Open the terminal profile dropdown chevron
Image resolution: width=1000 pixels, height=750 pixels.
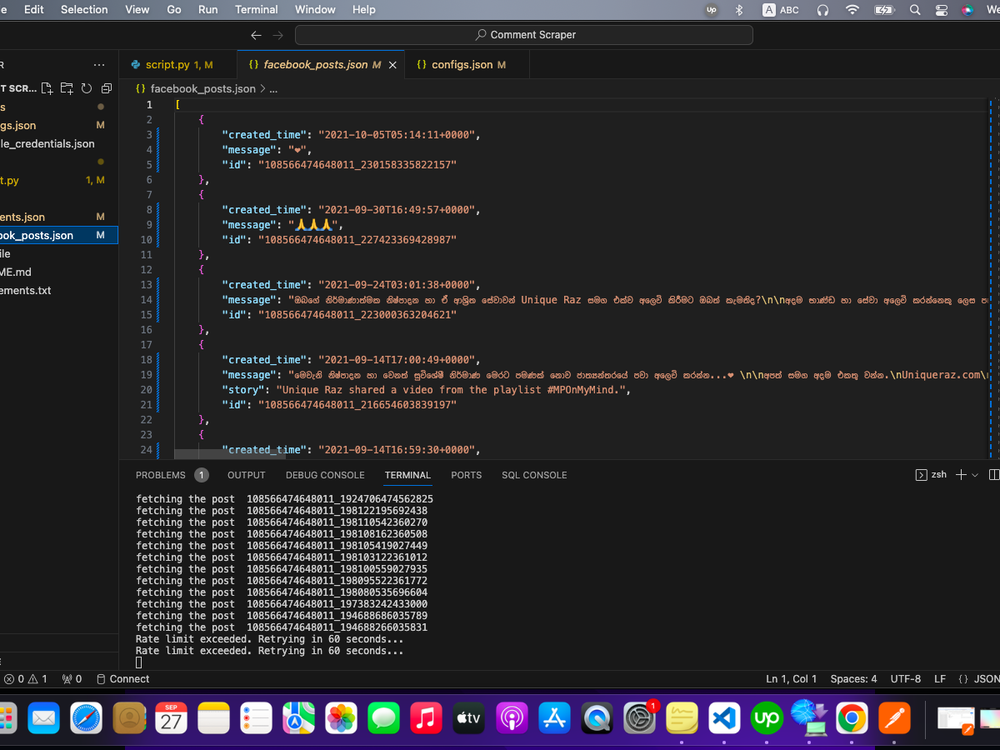pyautogui.click(x=974, y=474)
